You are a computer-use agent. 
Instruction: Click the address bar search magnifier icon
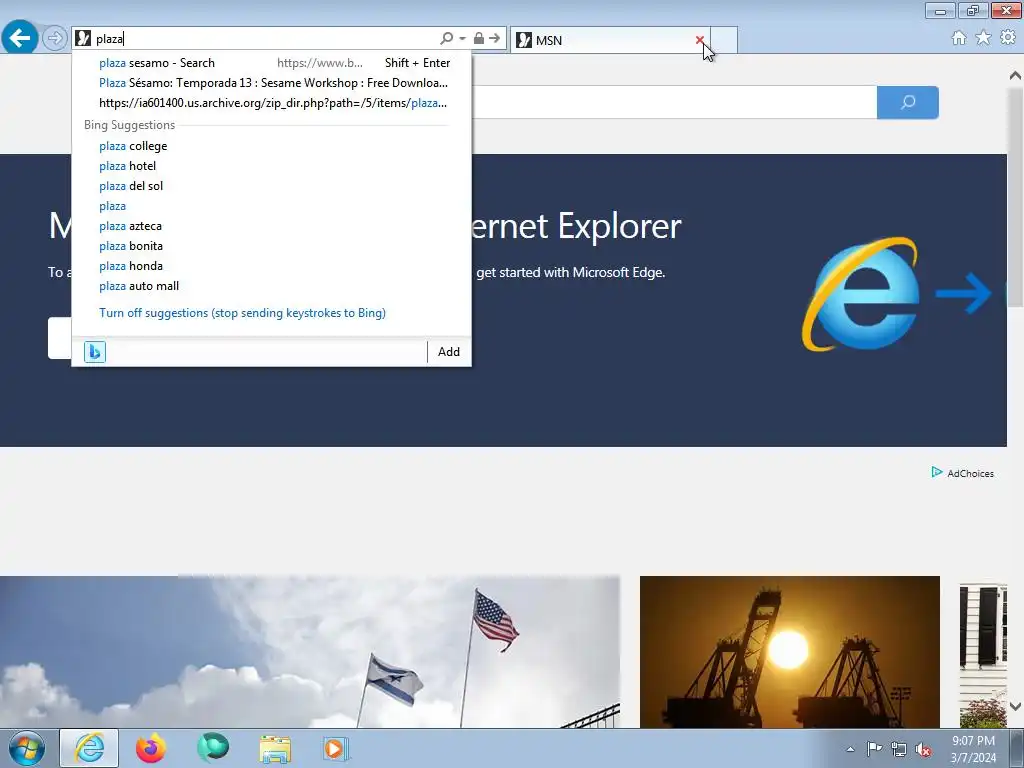click(446, 39)
